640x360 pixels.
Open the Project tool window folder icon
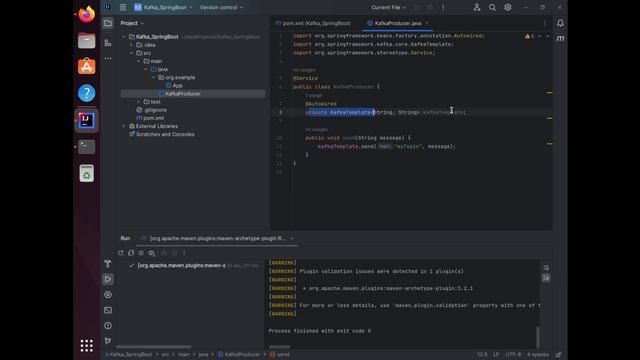point(108,23)
